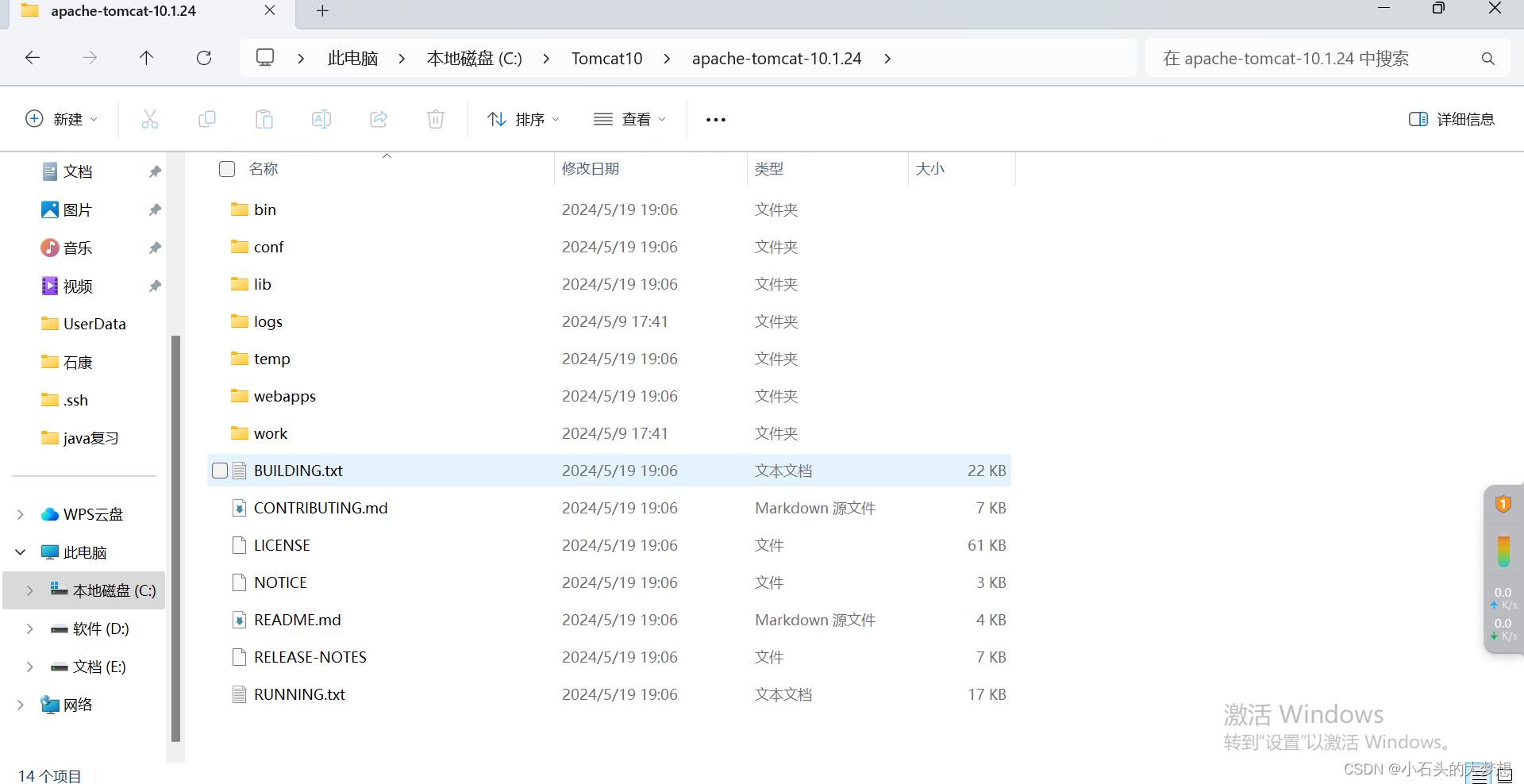Screen dimensions: 1524x784
Task: Close the apache-tomcat-10.1.24 tab
Action: coord(270,10)
